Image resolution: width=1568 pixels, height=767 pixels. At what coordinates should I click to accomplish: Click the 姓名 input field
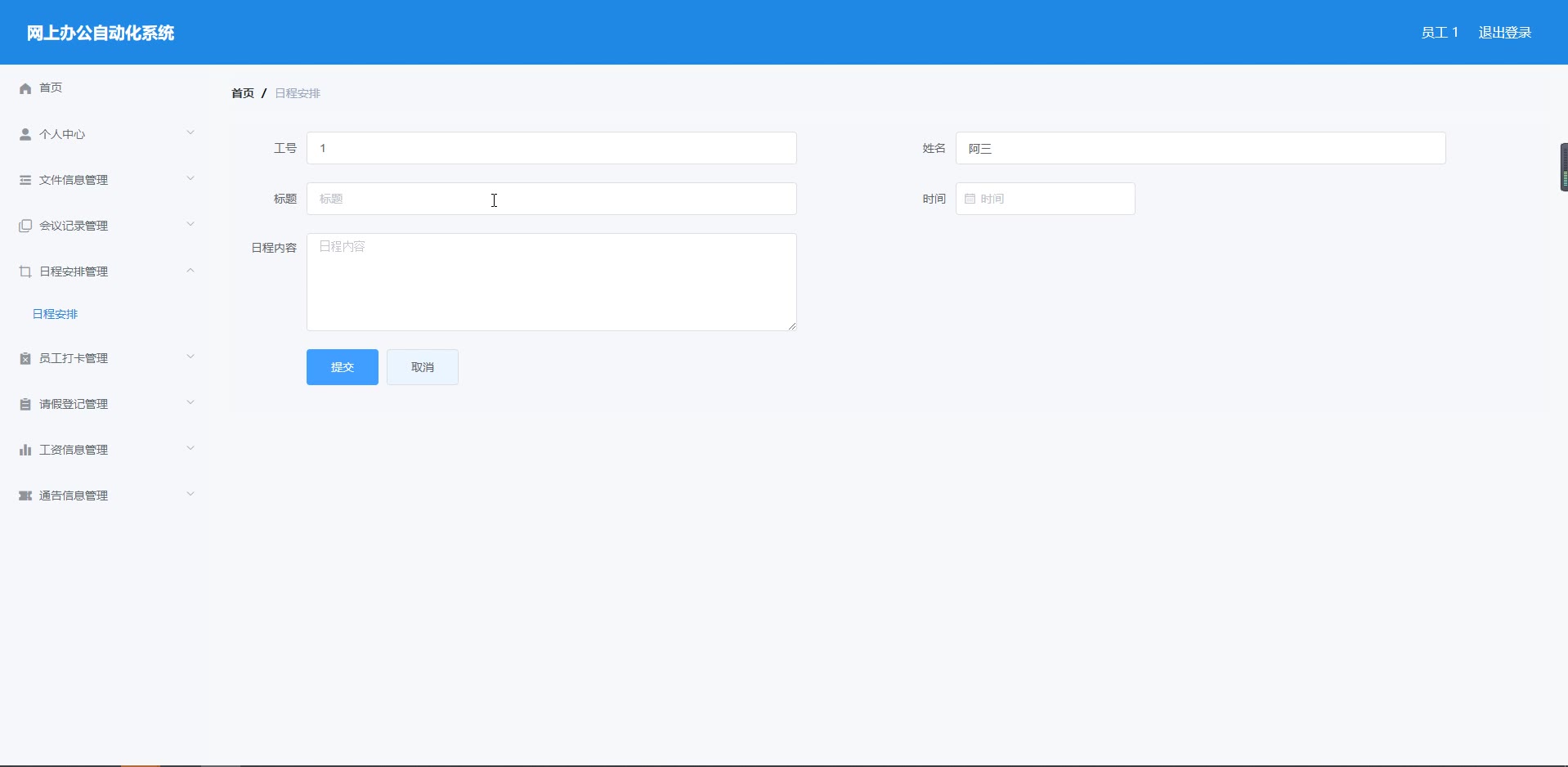[1201, 148]
